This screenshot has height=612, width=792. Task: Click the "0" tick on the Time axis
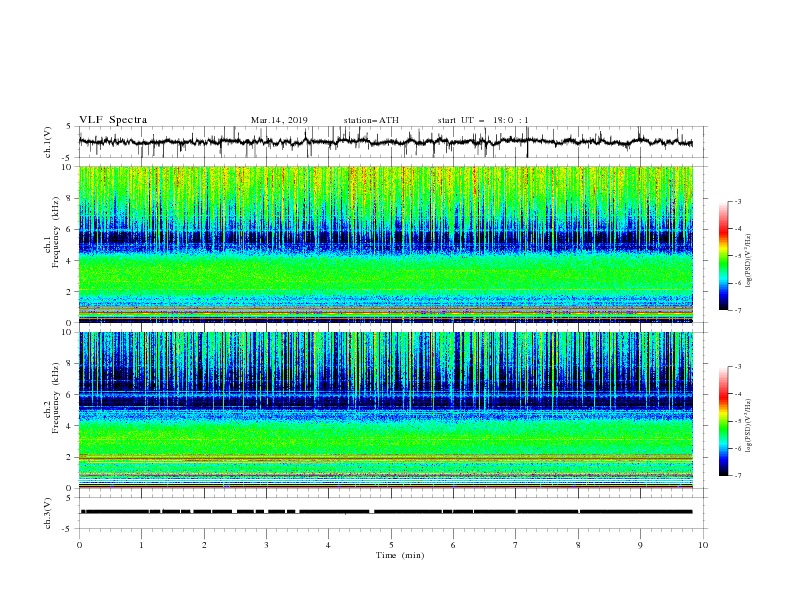pos(79,545)
